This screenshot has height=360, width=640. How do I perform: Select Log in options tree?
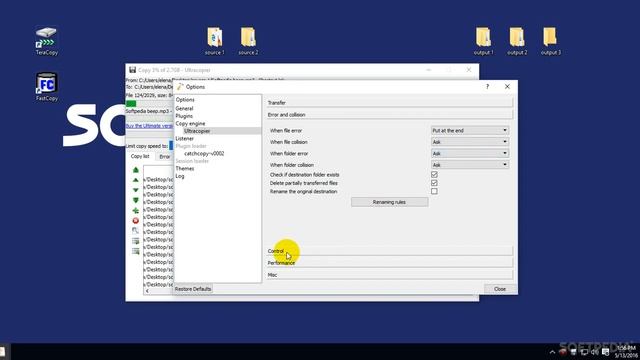180,176
